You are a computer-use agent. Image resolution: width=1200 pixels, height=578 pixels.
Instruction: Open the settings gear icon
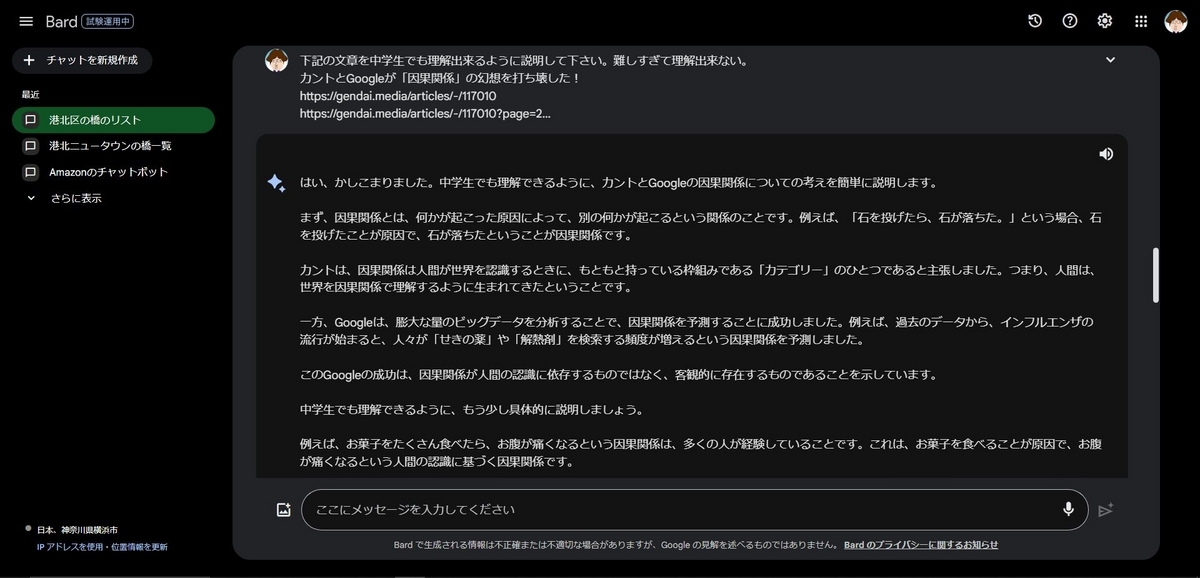(1105, 21)
